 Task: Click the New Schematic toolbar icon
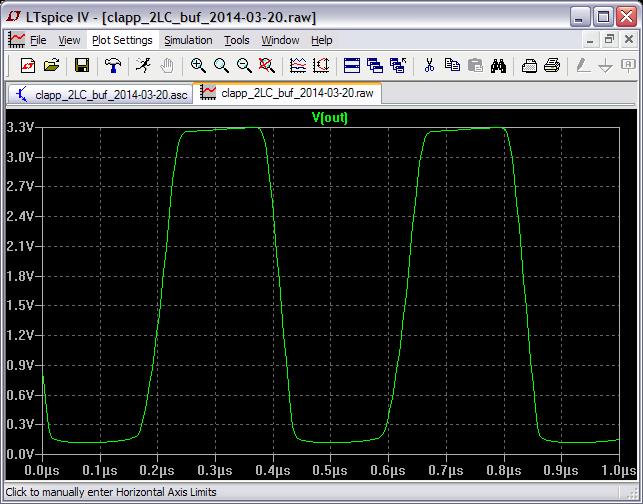pos(27,66)
